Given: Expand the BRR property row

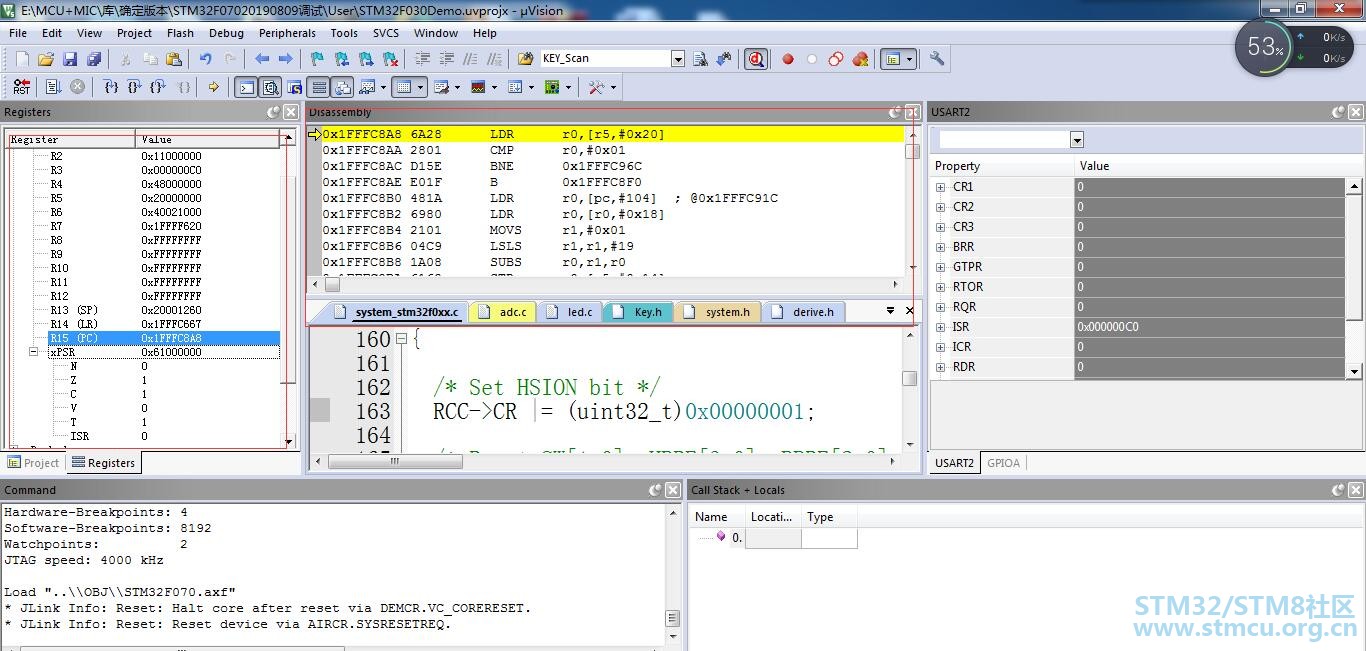Looking at the screenshot, I should (940, 247).
